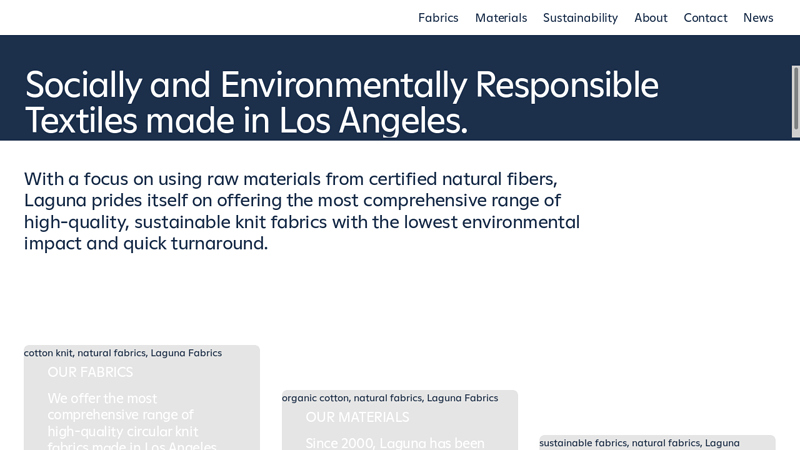The height and width of the screenshot is (450, 800).
Task: Visit the News section
Action: tap(758, 18)
